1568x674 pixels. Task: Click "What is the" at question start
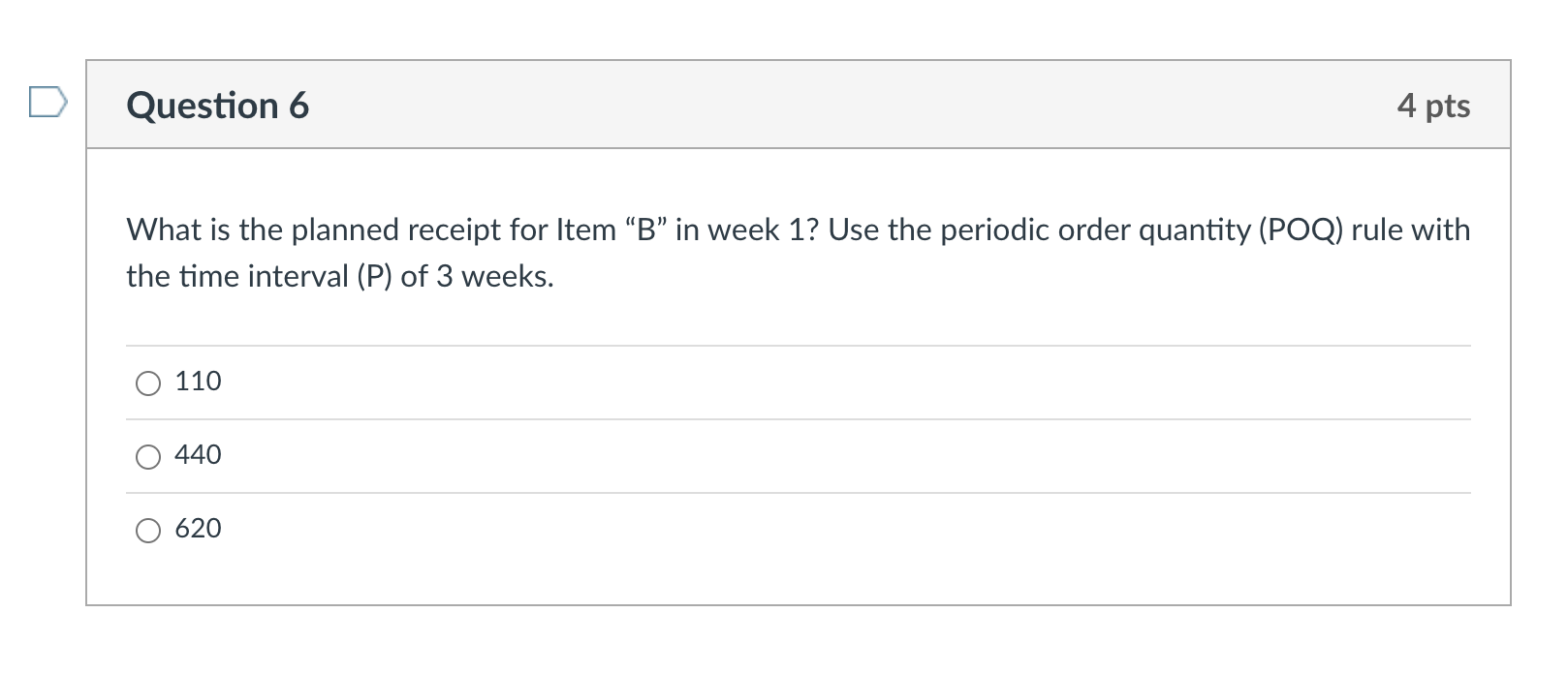204,230
